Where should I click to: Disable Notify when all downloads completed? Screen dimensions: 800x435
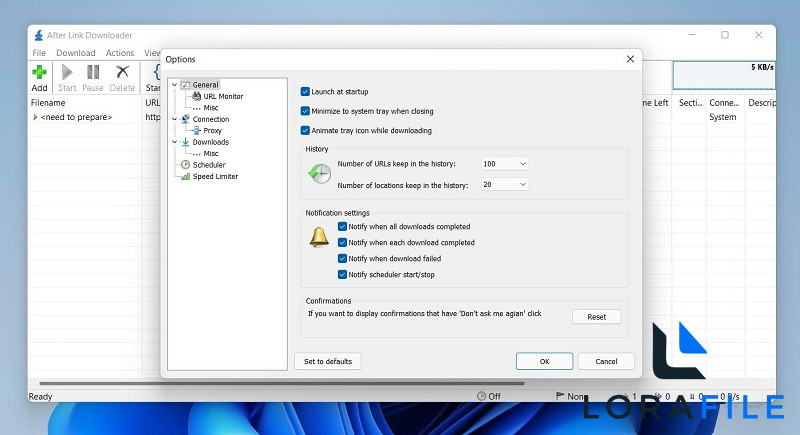pyautogui.click(x=342, y=226)
